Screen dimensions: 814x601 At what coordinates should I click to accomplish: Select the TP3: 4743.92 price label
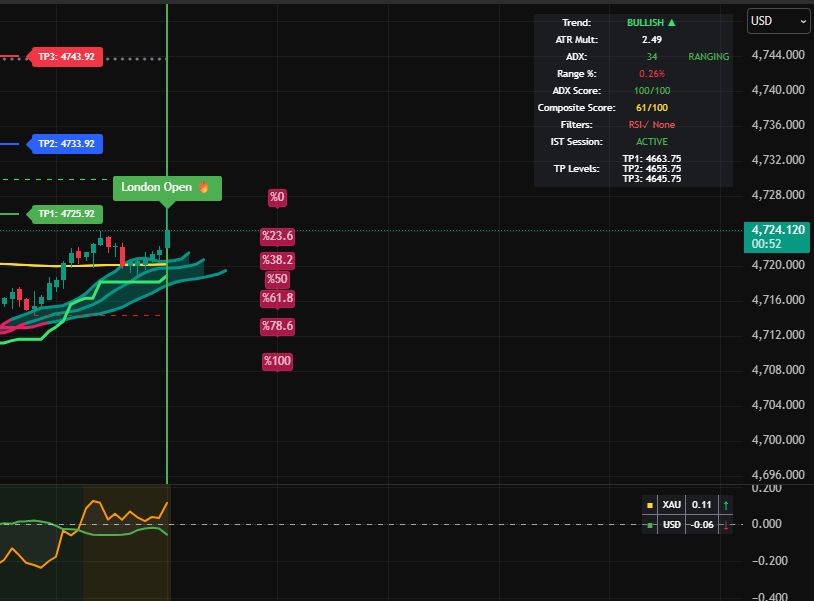click(x=66, y=57)
